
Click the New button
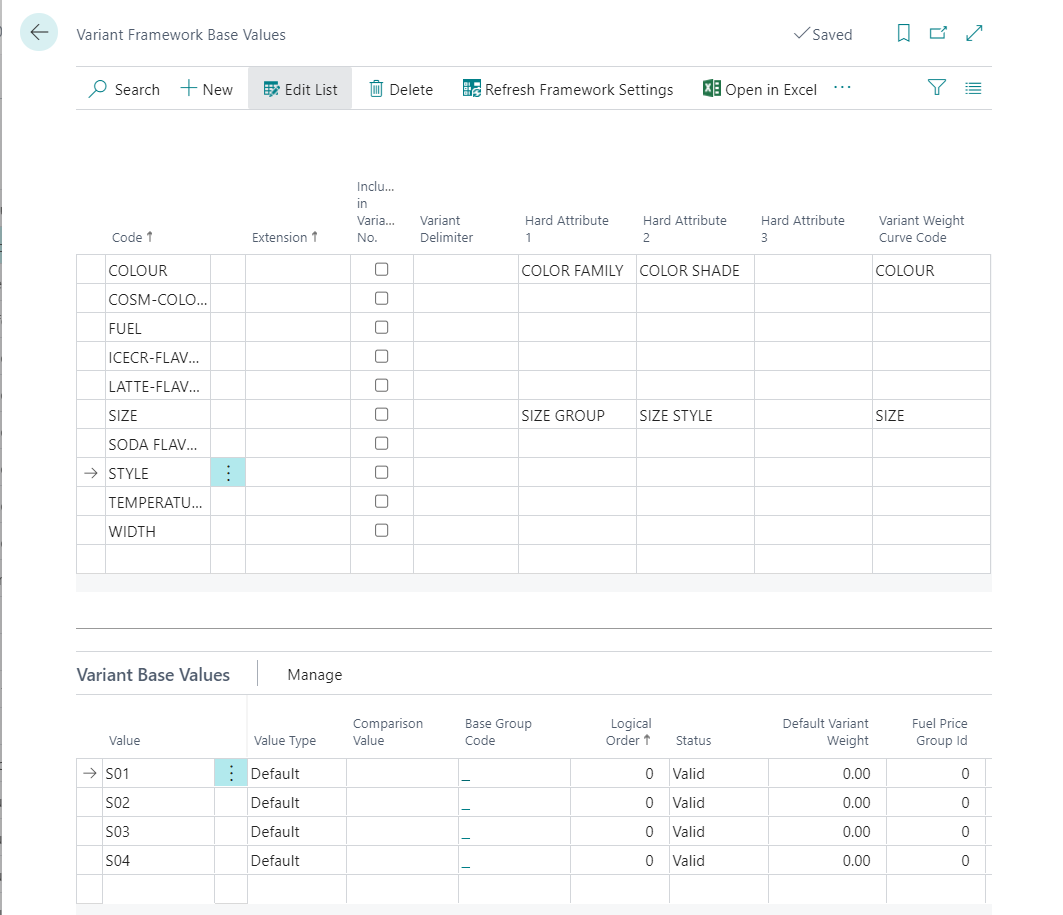coord(206,89)
